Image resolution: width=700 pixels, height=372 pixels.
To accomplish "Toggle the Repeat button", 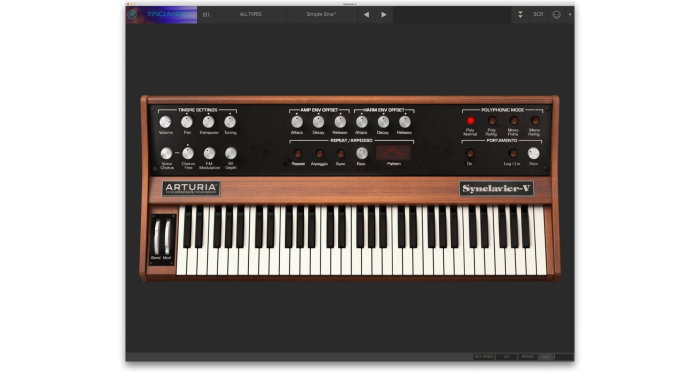I will (x=298, y=154).
